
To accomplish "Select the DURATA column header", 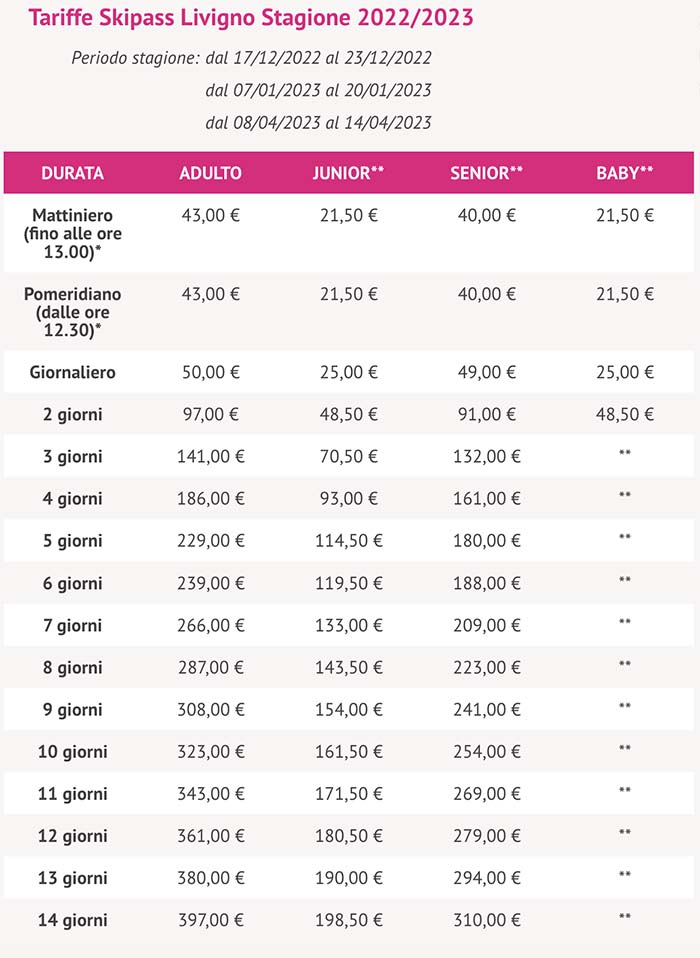I will tap(72, 173).
